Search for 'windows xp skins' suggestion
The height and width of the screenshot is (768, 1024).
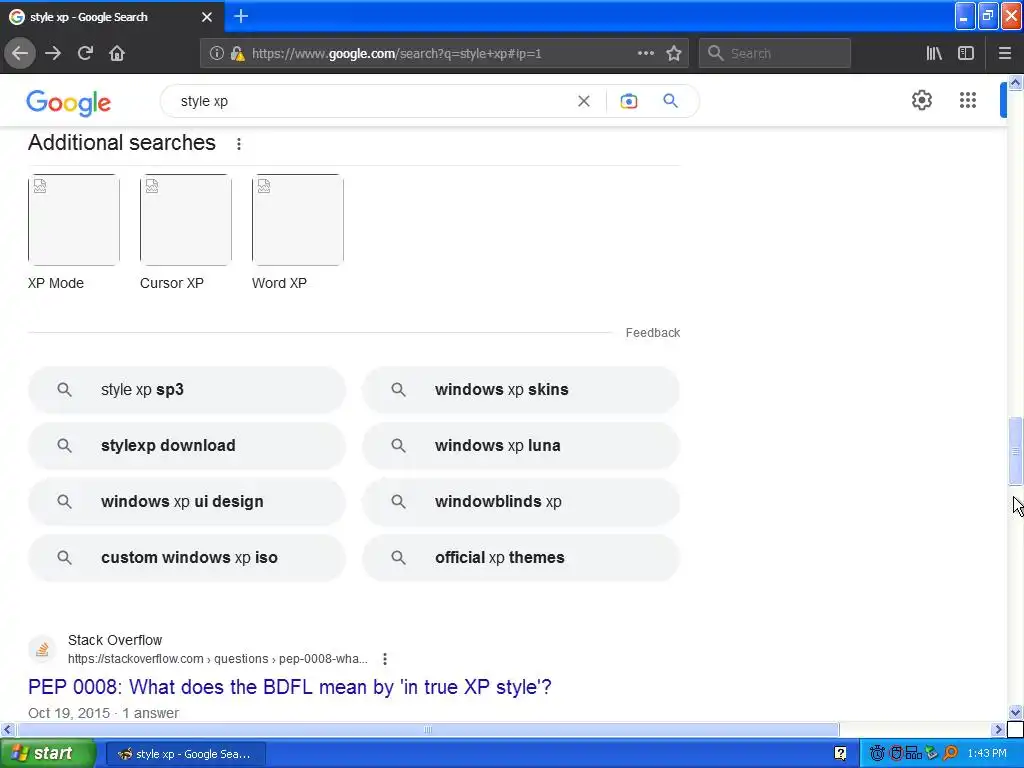(521, 390)
